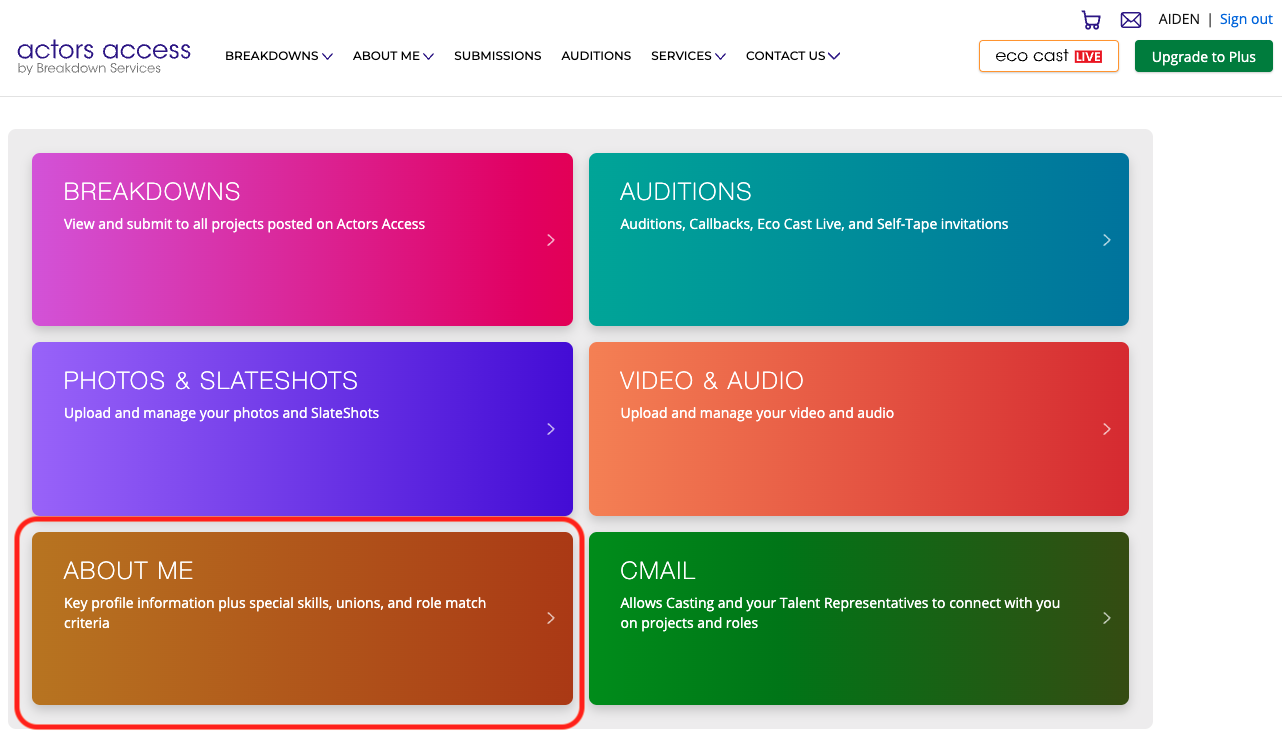1282x750 pixels.
Task: Open the mail envelope icon
Action: (x=1131, y=20)
